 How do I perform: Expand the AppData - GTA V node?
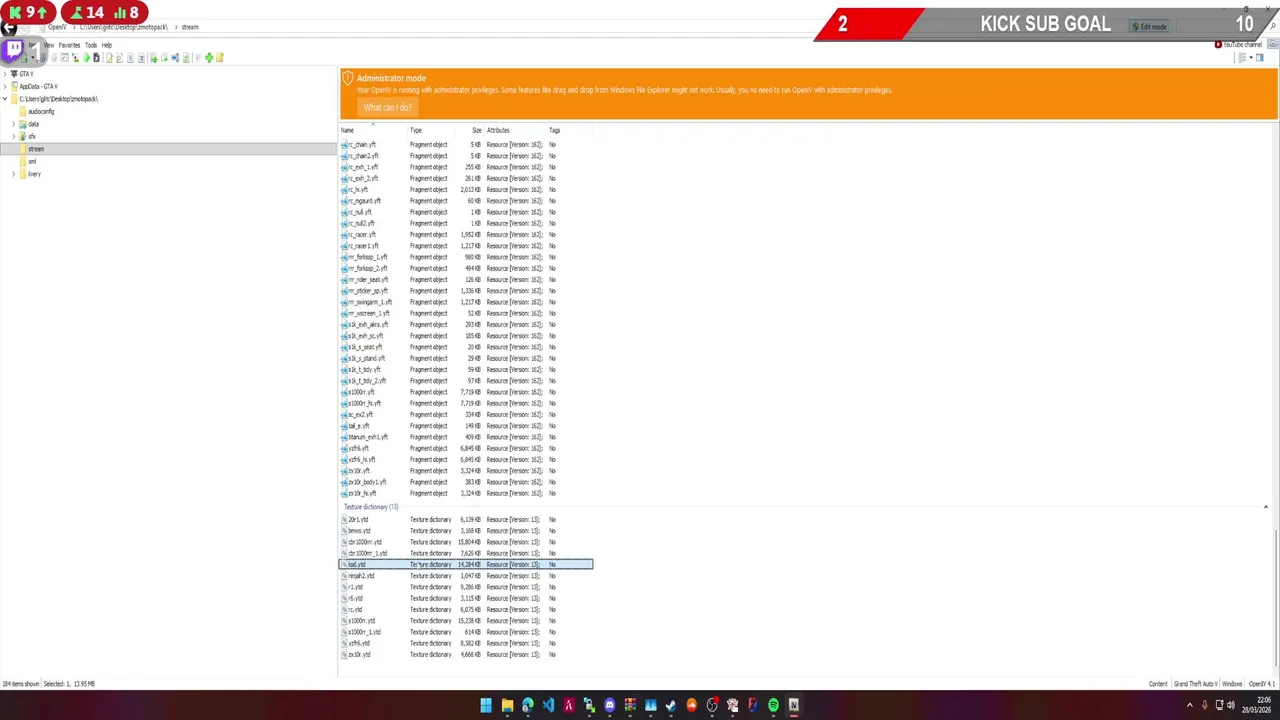coord(5,87)
